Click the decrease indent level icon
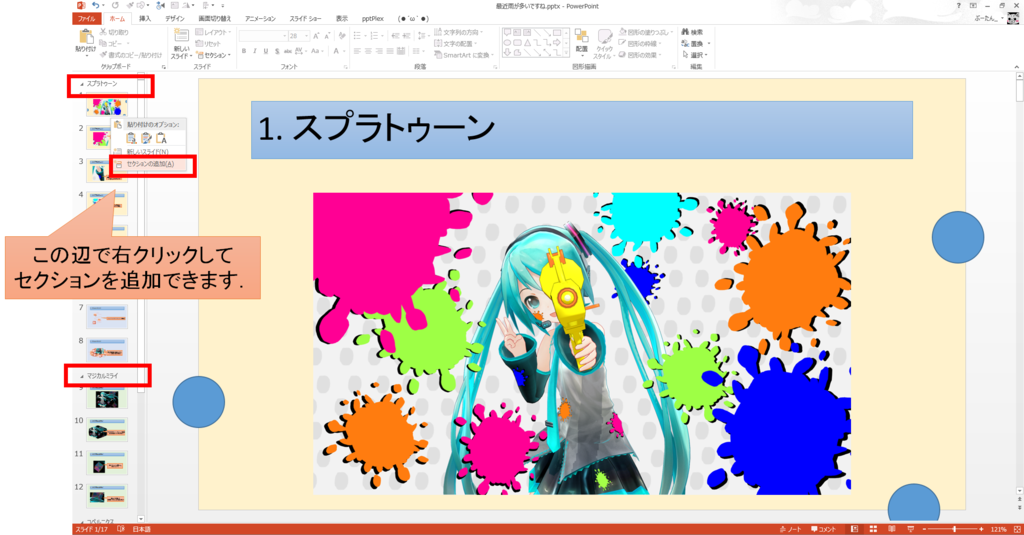 pos(396,36)
